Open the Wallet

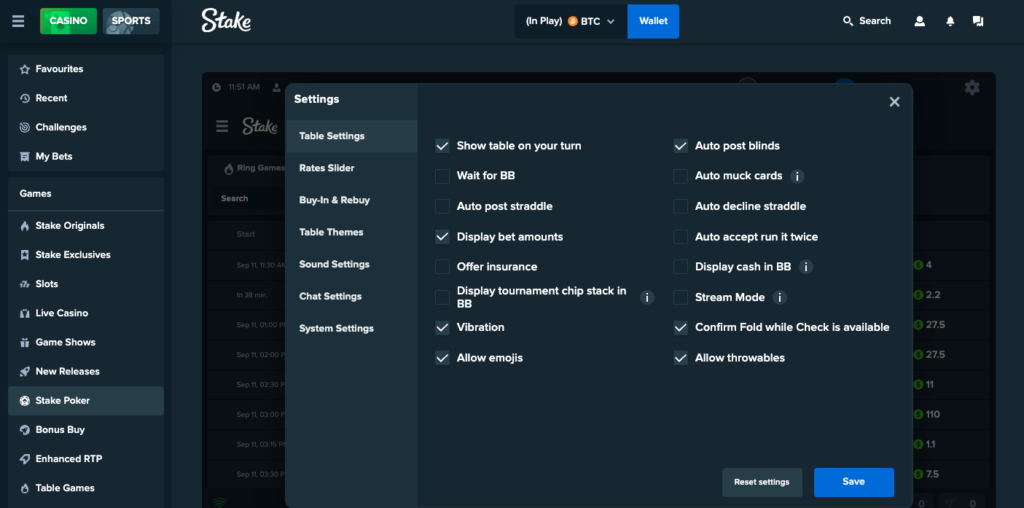coord(653,21)
